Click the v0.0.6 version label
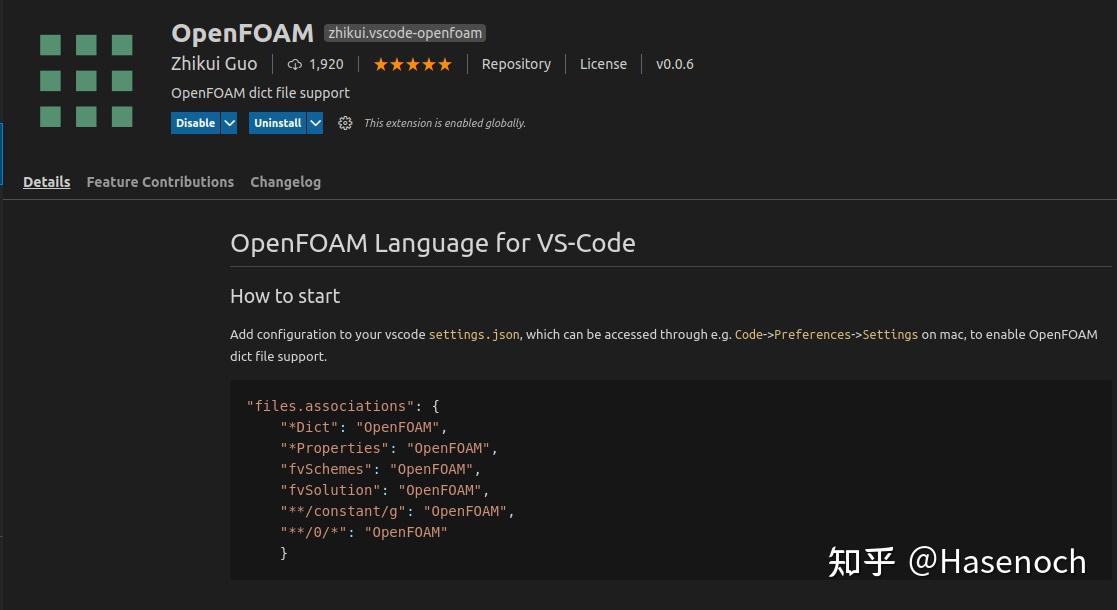Screen dimensions: 1117x610 pos(675,64)
